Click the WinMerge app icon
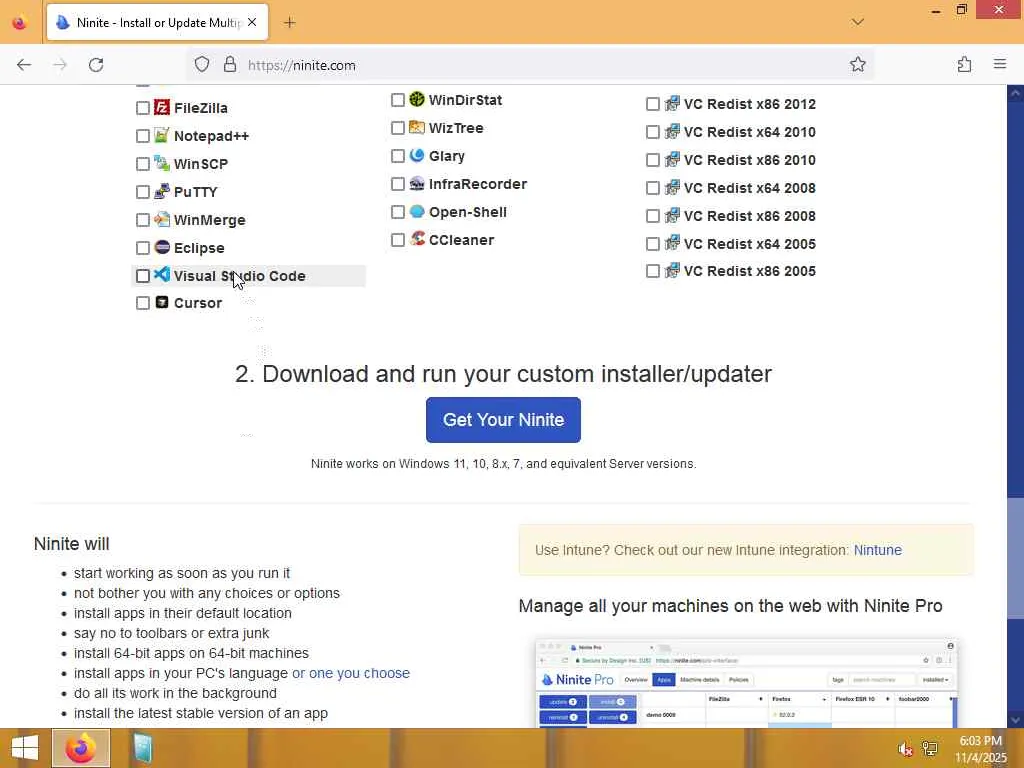The image size is (1024, 768). coord(162,219)
